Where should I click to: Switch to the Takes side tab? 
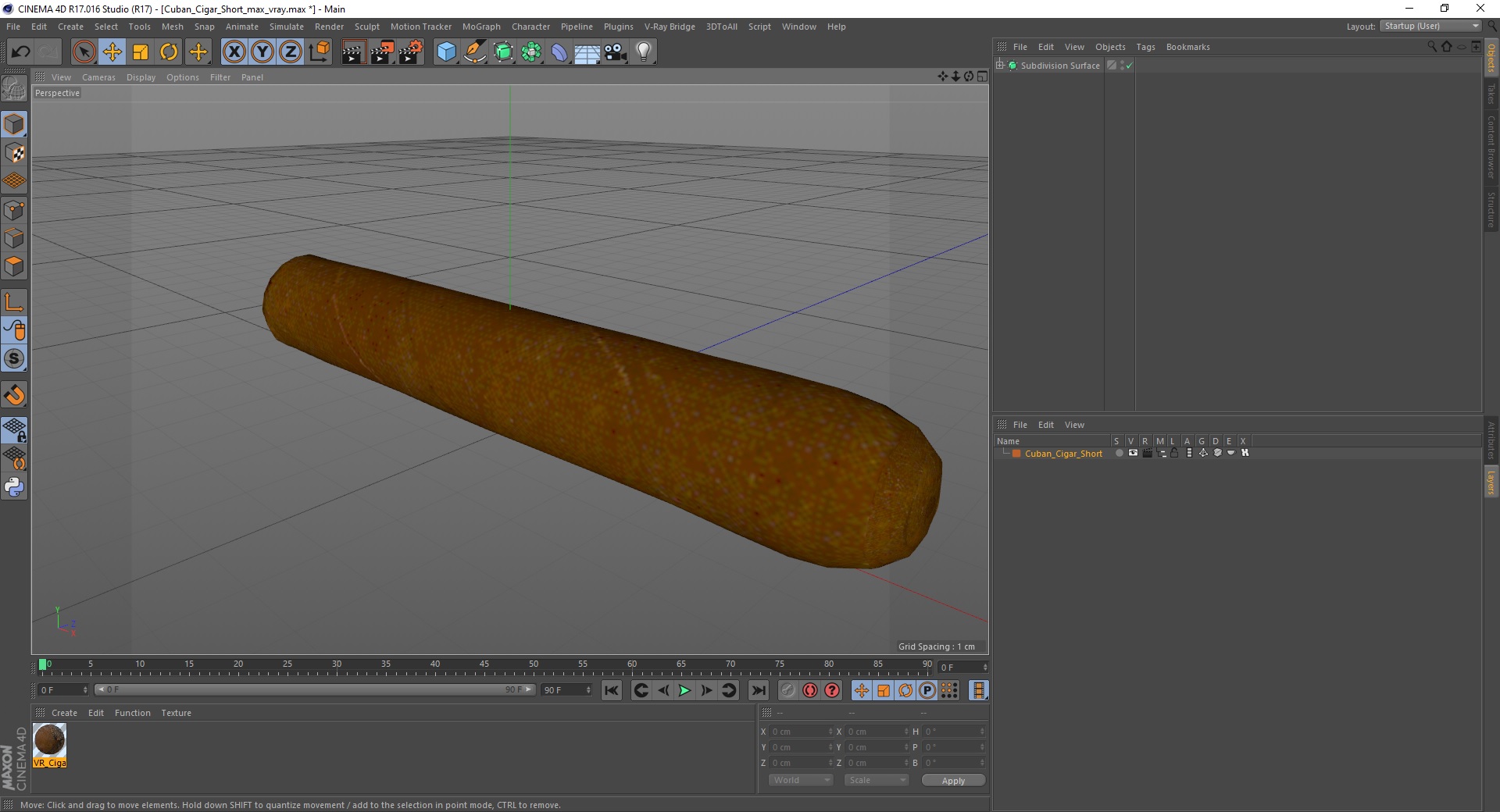1491,94
